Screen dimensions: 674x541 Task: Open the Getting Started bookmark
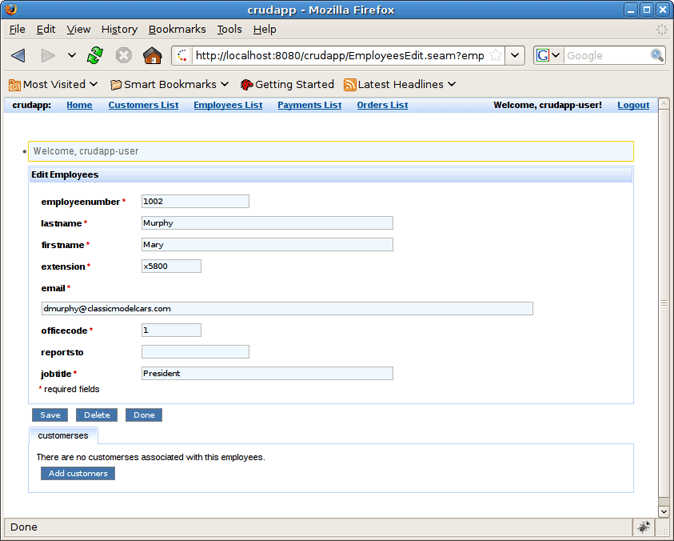tap(286, 85)
